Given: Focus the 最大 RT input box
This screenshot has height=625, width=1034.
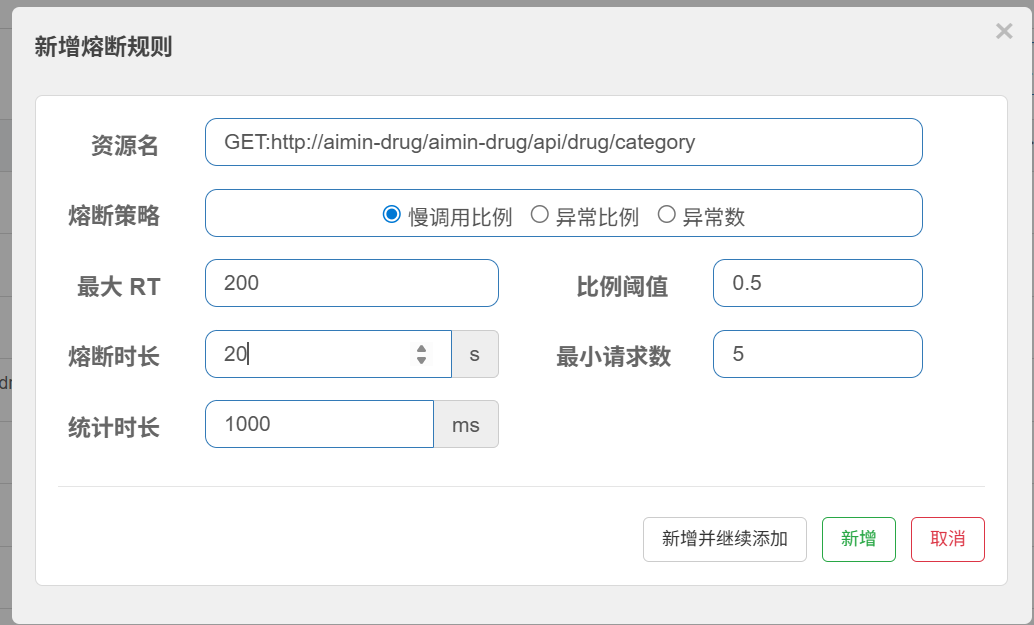Looking at the screenshot, I should coord(351,283).
